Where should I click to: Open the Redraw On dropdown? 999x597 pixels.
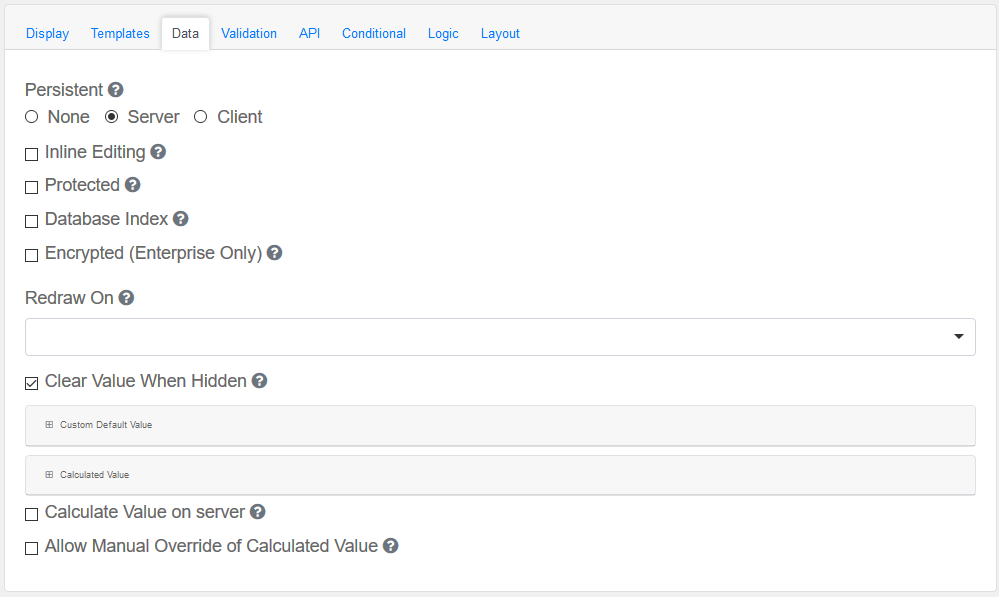point(500,337)
